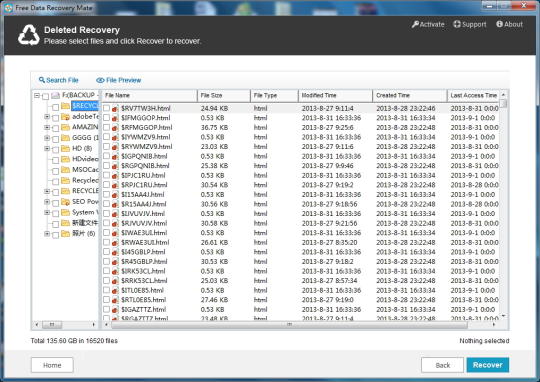Image resolution: width=540 pixels, height=382 pixels.
Task: Click the SEO Pov folder icon
Action: point(65,202)
